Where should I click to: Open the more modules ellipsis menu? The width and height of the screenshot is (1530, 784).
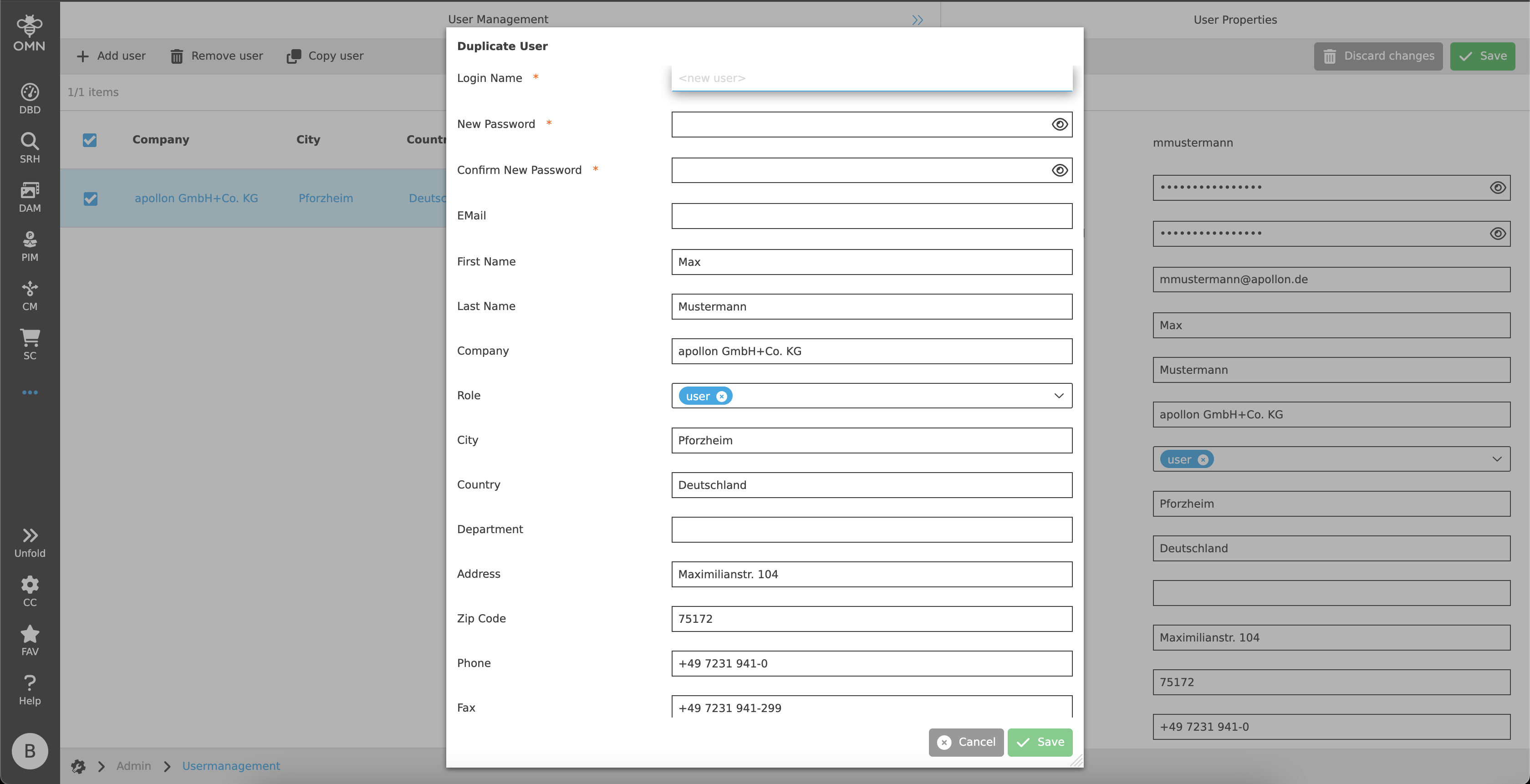pyautogui.click(x=30, y=392)
